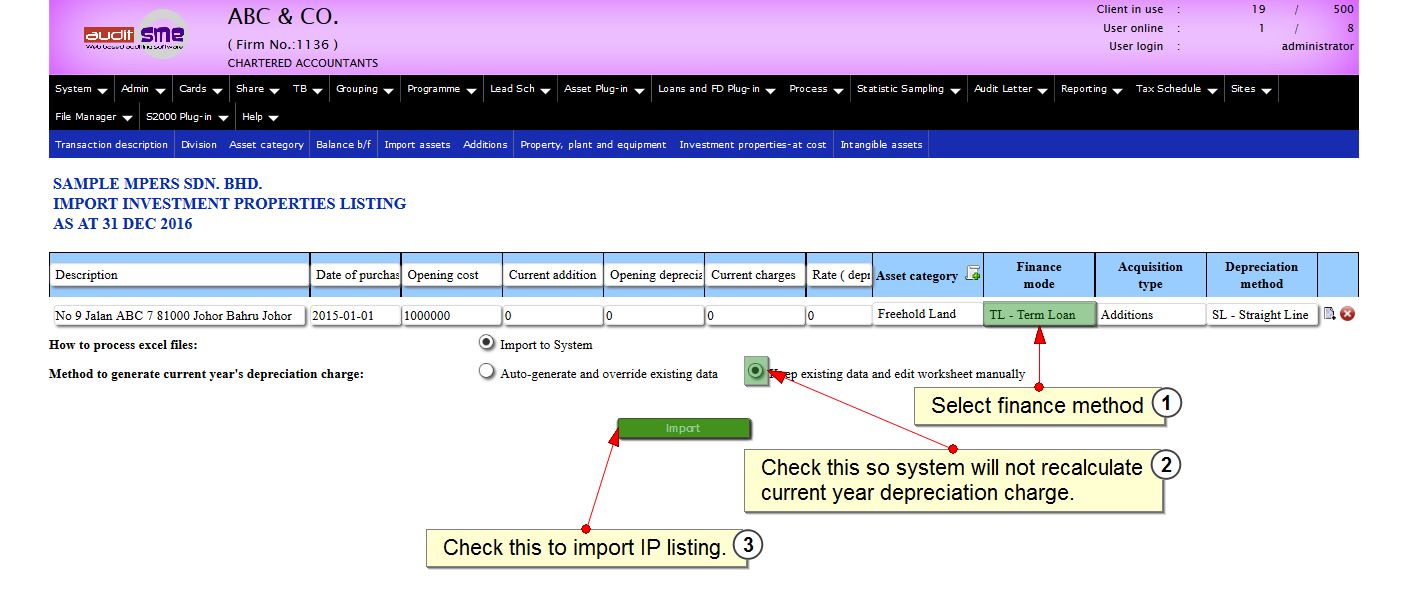
Task: Expand the Tax Schedule menu
Action: (1176, 89)
